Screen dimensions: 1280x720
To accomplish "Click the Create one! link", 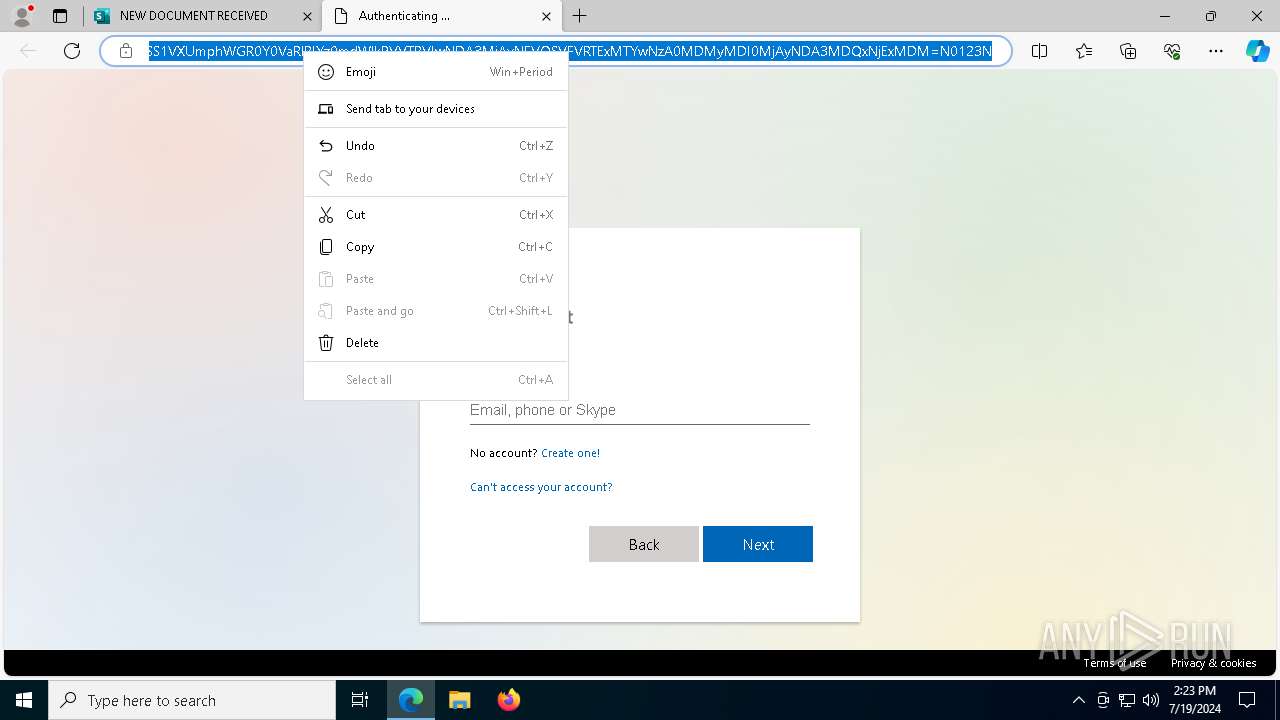I will click(x=570, y=453).
